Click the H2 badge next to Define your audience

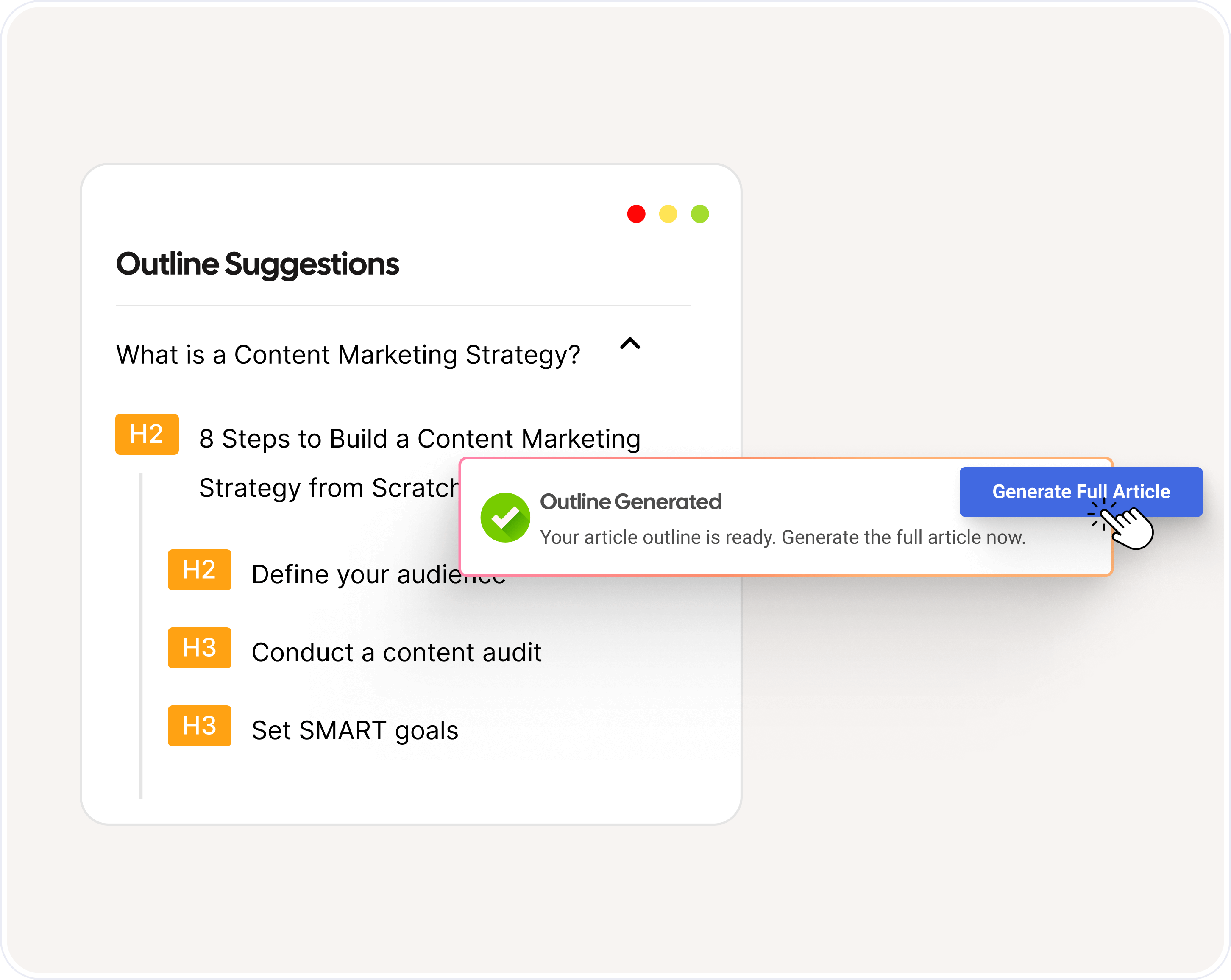(x=199, y=569)
